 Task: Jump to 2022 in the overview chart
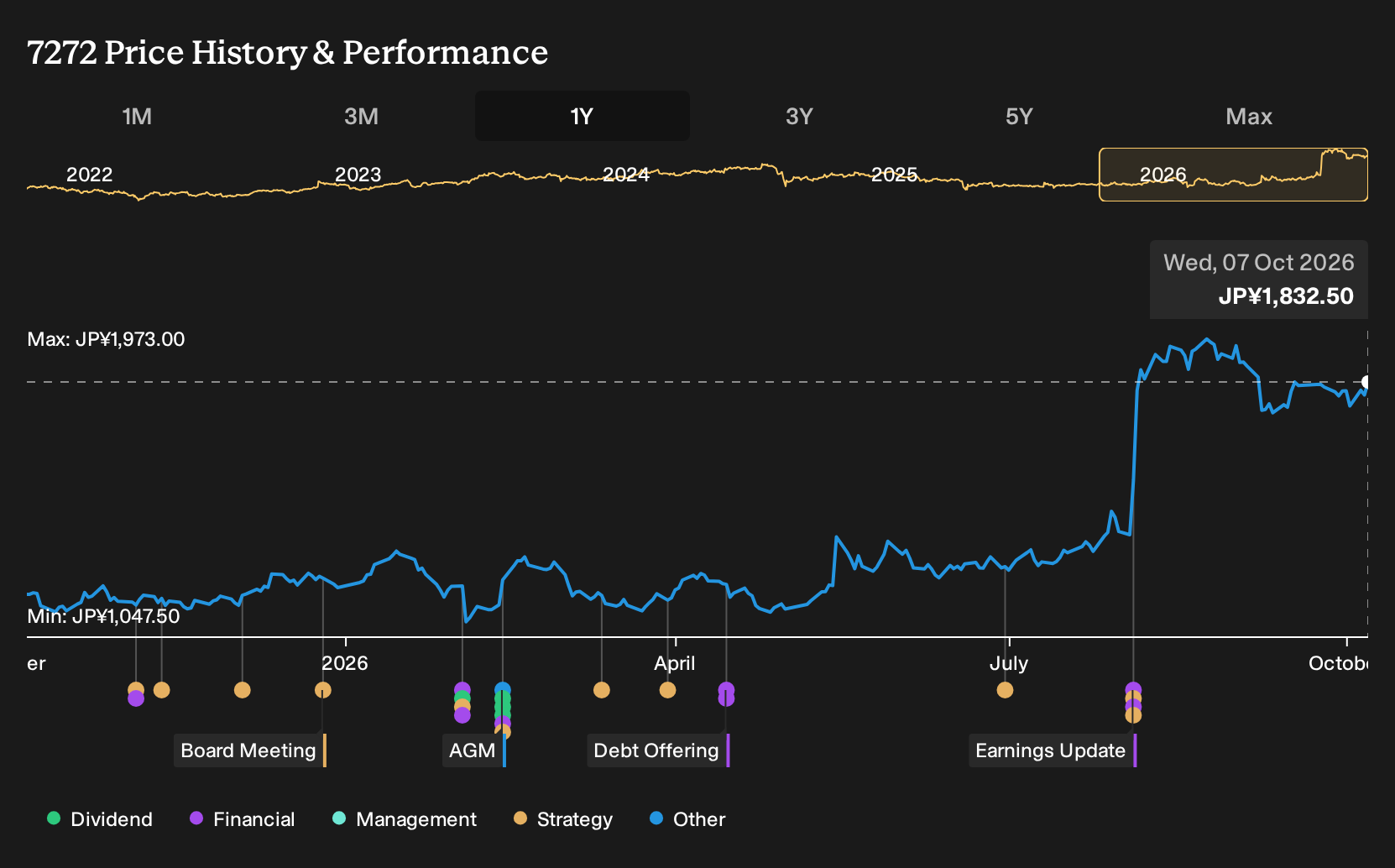(90, 175)
